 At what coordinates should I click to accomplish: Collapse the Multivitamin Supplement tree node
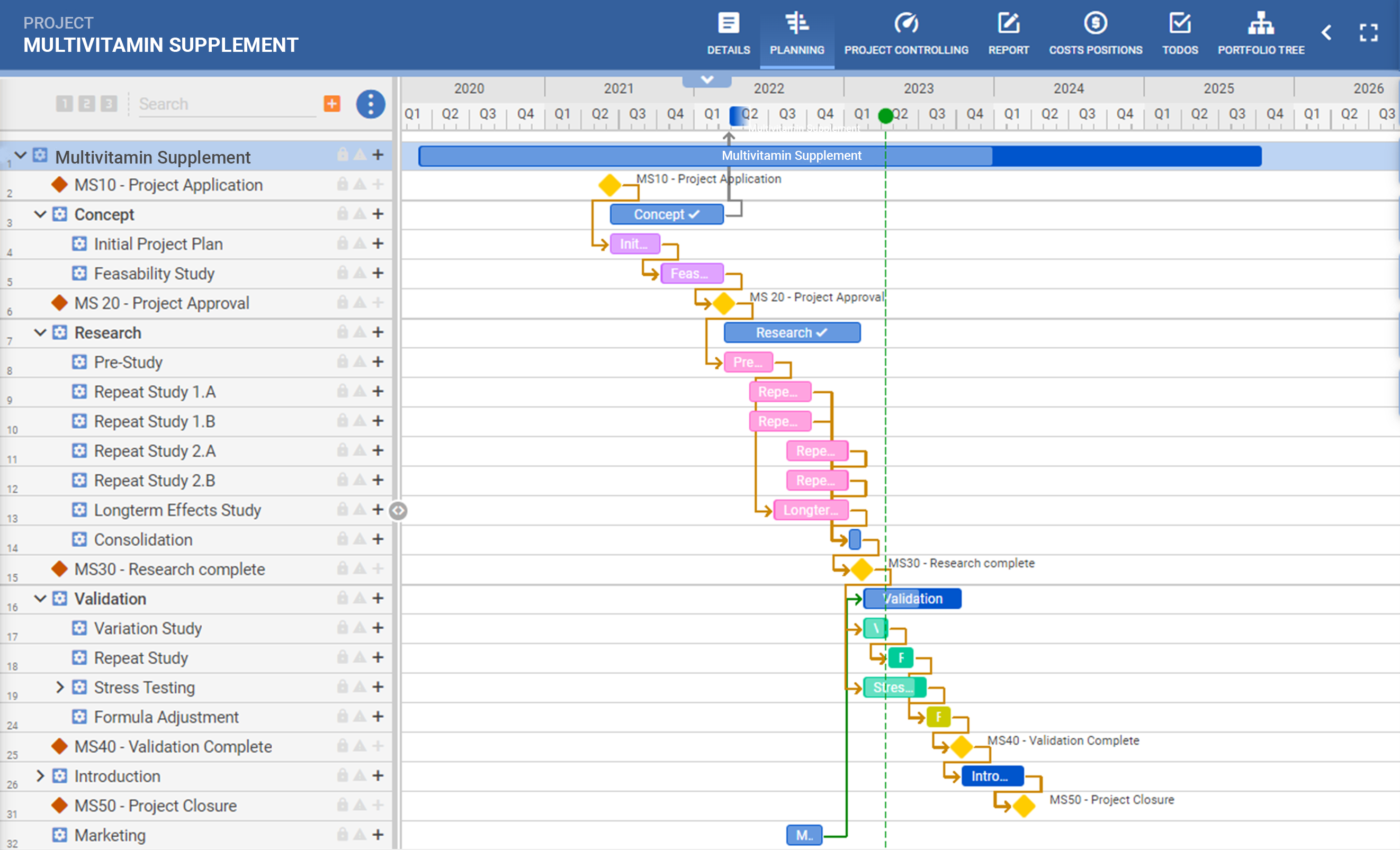(21, 155)
